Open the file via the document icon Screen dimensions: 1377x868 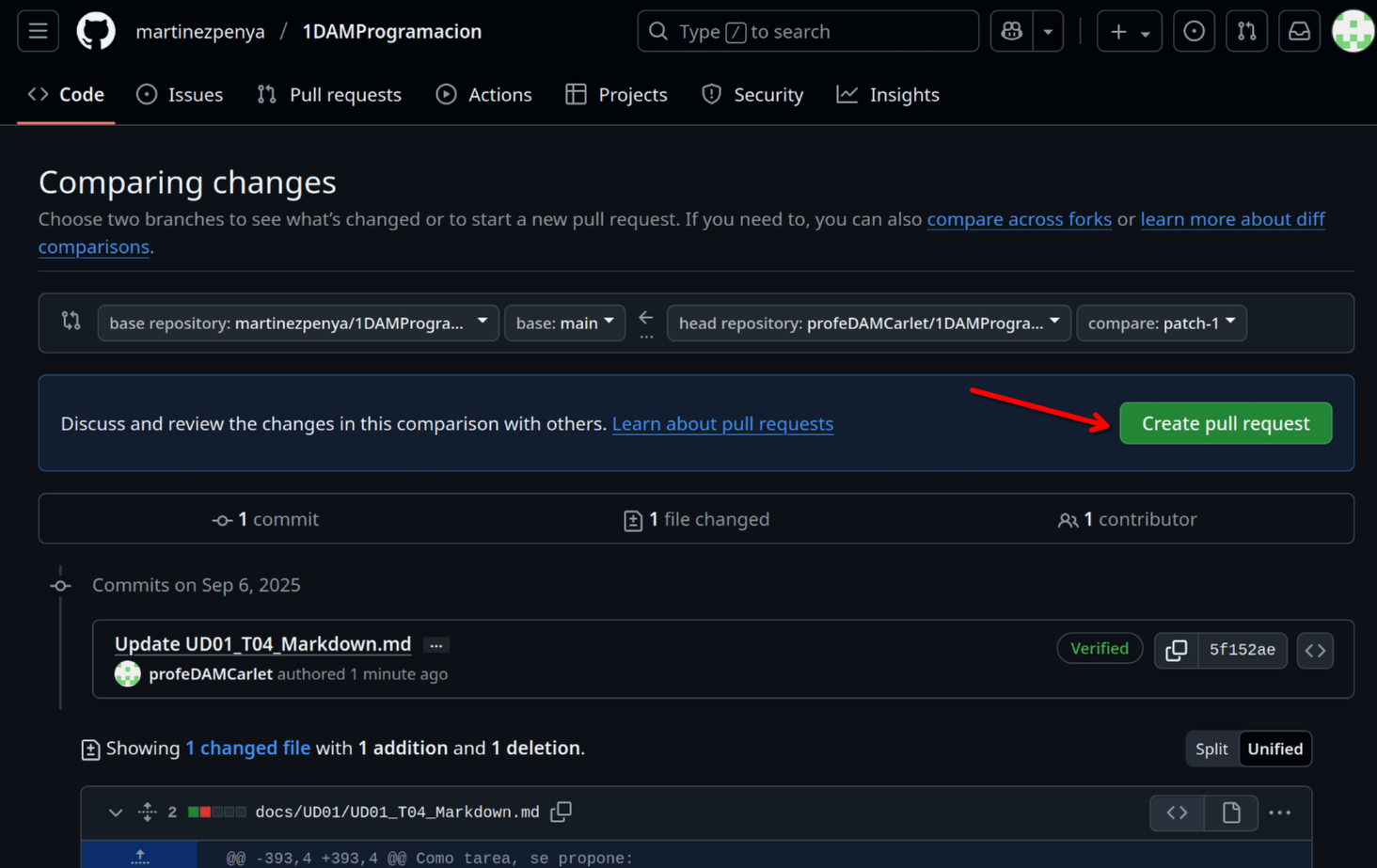pos(1231,813)
